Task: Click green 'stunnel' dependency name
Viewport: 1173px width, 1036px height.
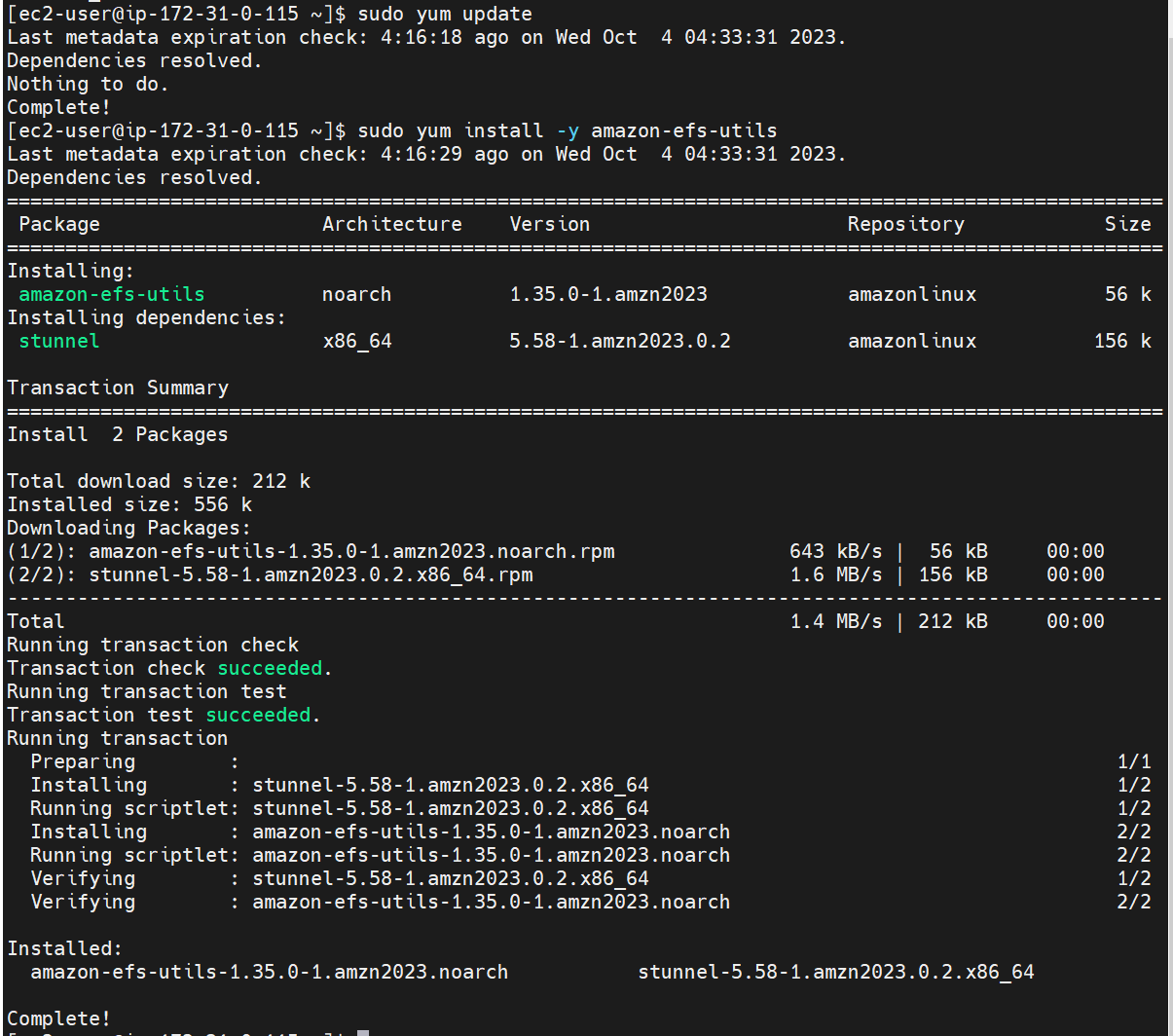Action: [59, 342]
